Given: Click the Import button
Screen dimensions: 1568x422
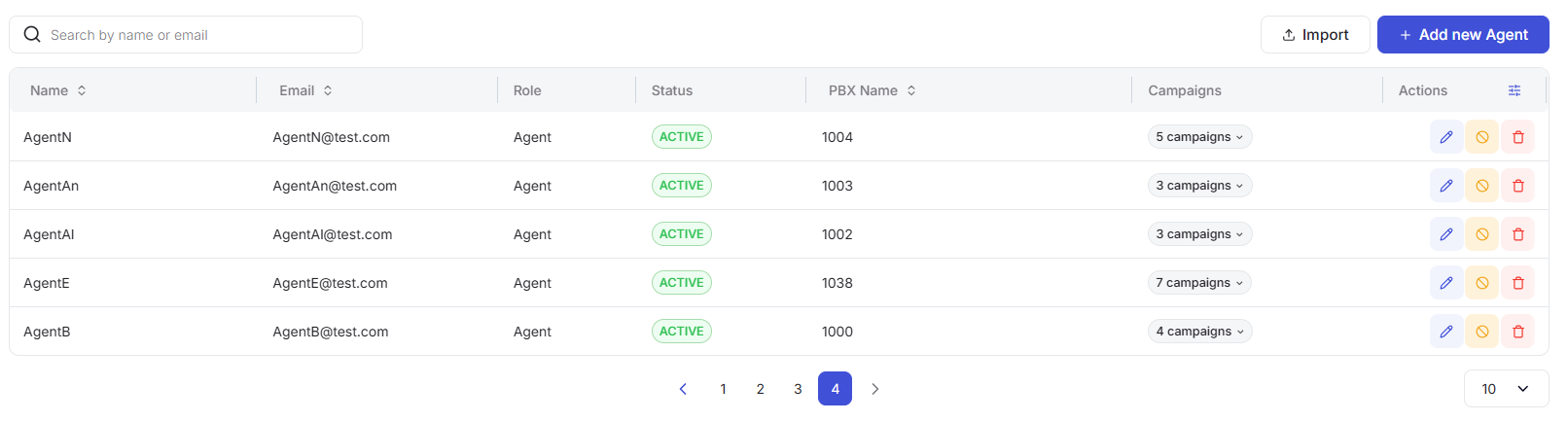Looking at the screenshot, I should pyautogui.click(x=1315, y=35).
